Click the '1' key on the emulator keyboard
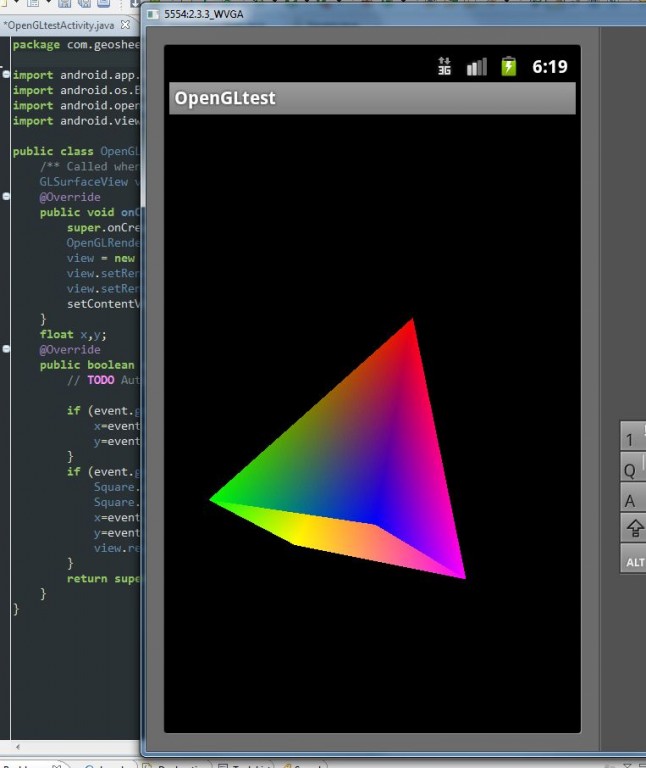Image resolution: width=646 pixels, height=768 pixels. click(633, 436)
